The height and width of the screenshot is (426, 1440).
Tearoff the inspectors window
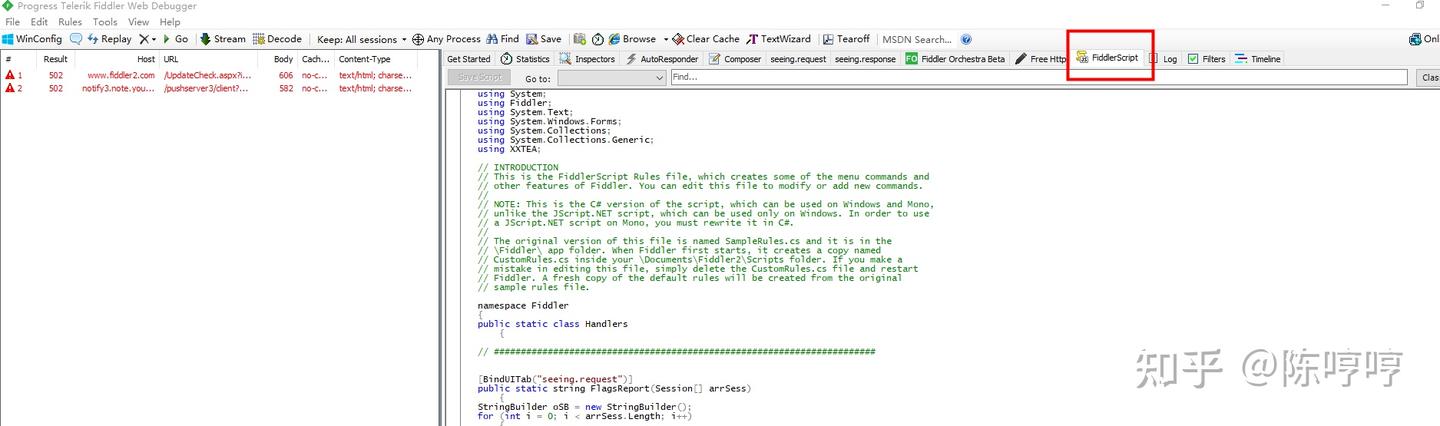(846, 39)
